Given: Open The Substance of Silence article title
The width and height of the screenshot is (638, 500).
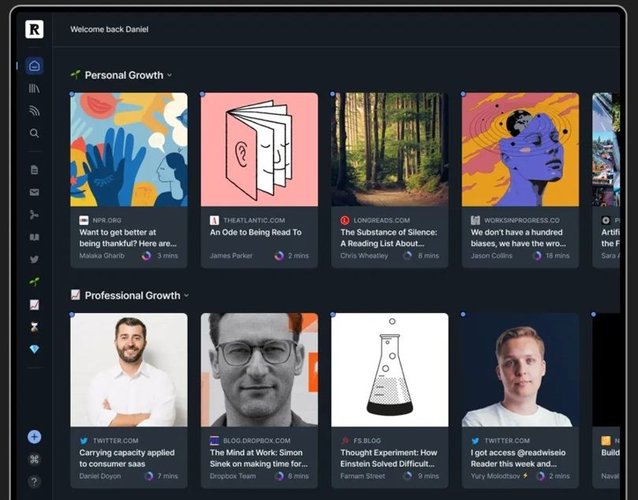Looking at the screenshot, I should [389, 238].
